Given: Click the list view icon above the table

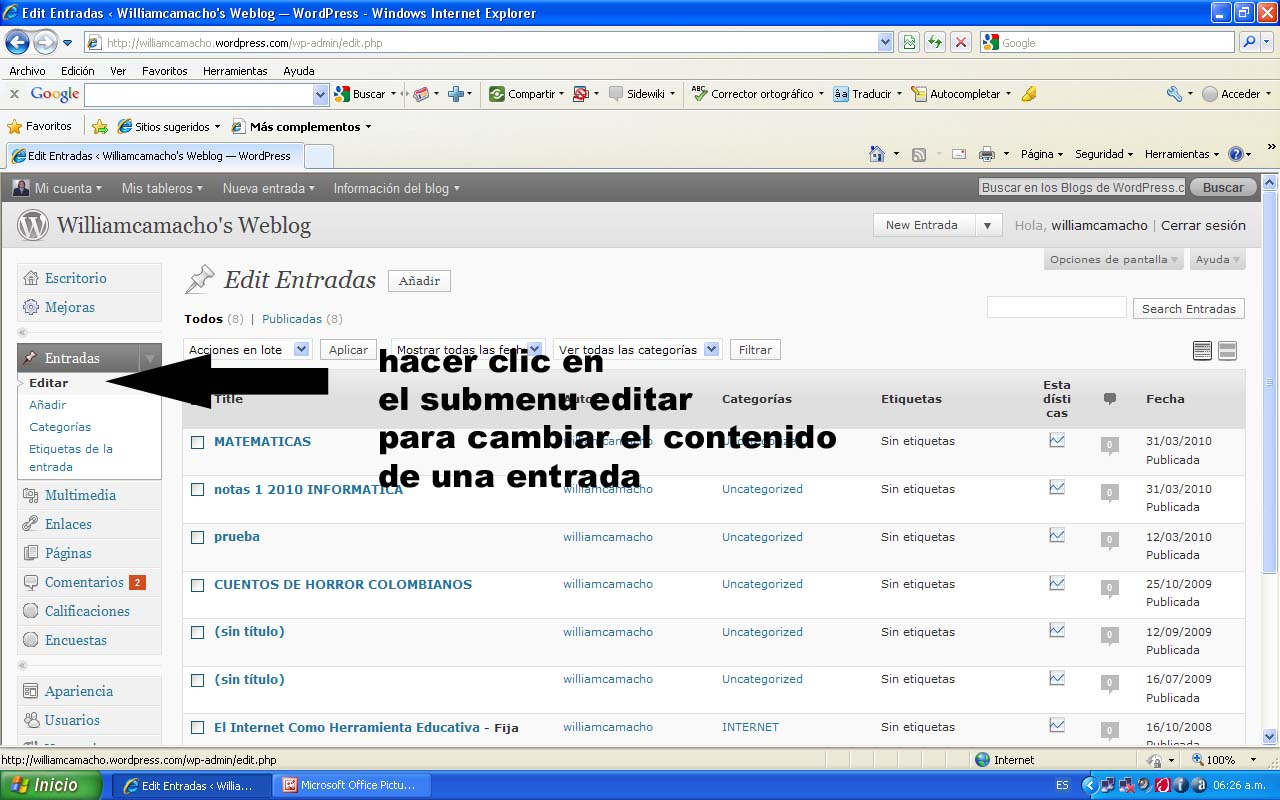Looking at the screenshot, I should pyautogui.click(x=1202, y=350).
